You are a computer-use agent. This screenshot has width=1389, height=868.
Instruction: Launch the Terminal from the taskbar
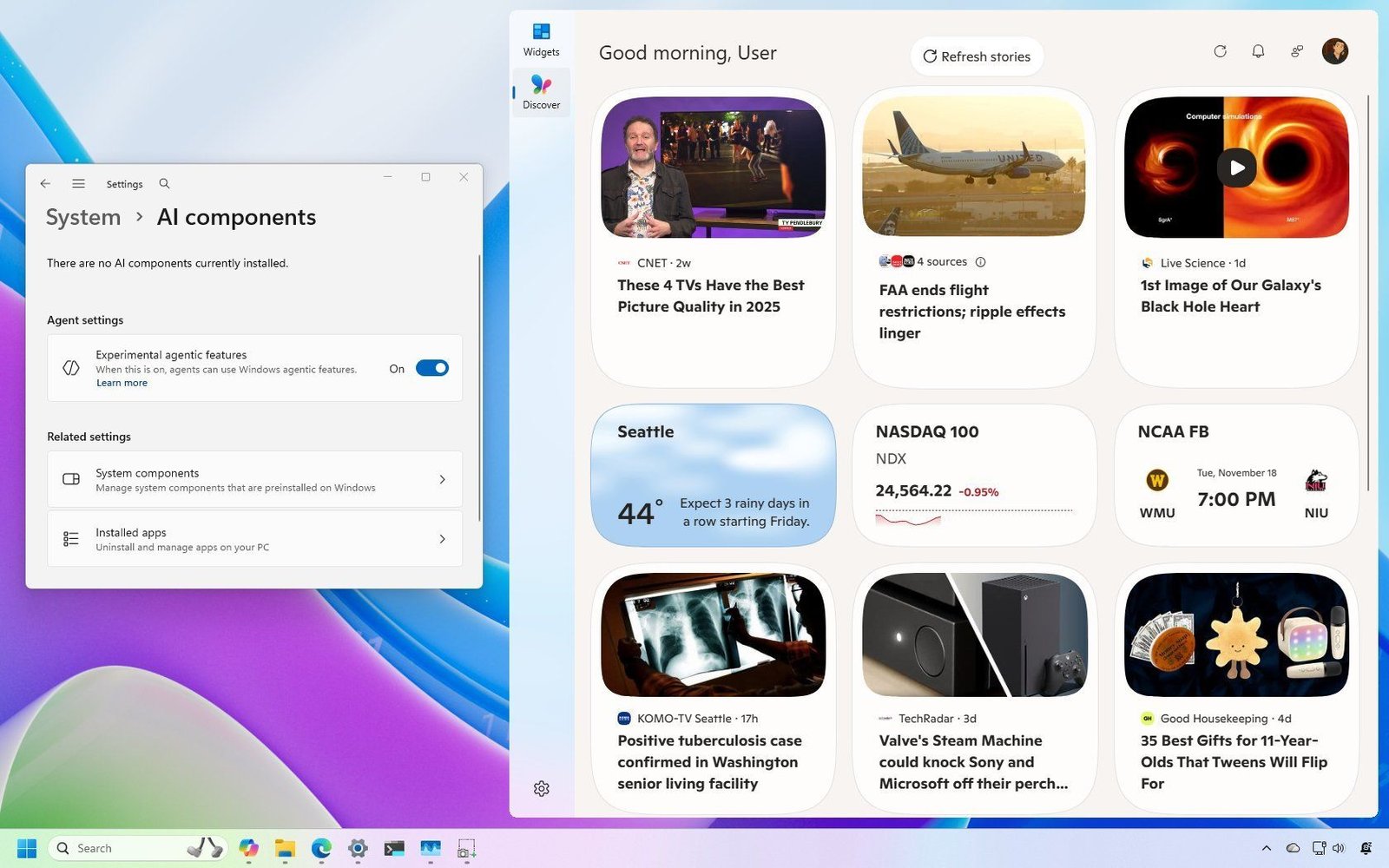[395, 848]
